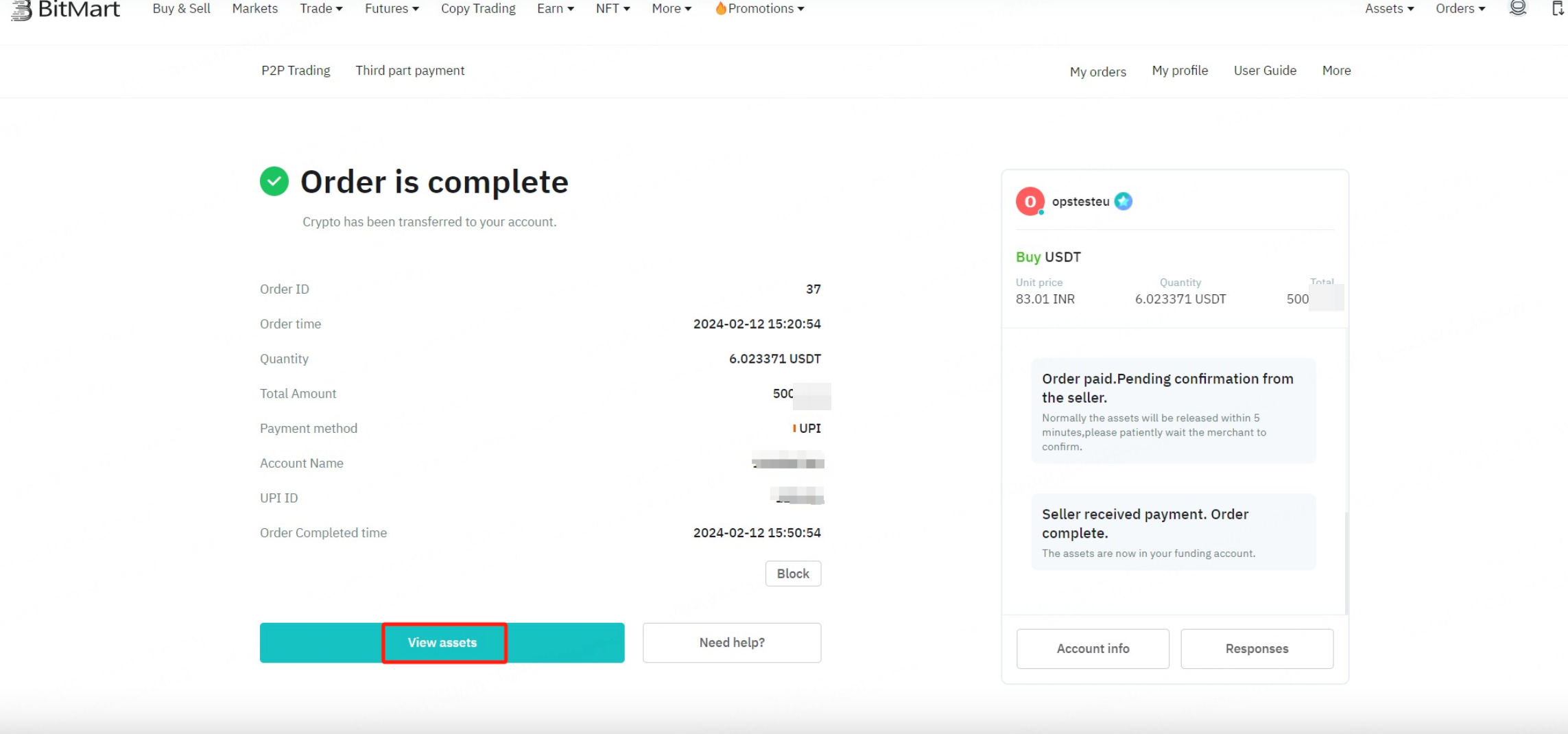Expand the NFT dropdown menu
Image resolution: width=1568 pixels, height=734 pixels.
coord(613,8)
